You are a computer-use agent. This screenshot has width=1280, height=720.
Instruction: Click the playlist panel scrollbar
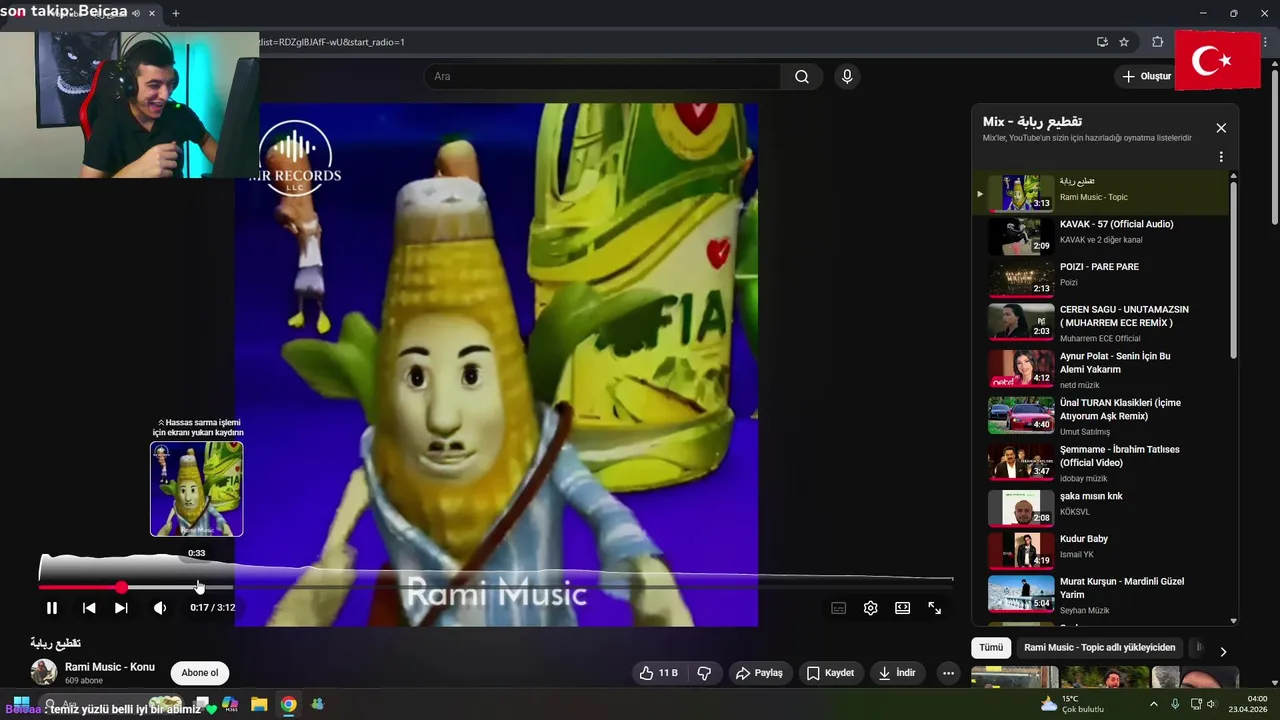pos(1233,270)
